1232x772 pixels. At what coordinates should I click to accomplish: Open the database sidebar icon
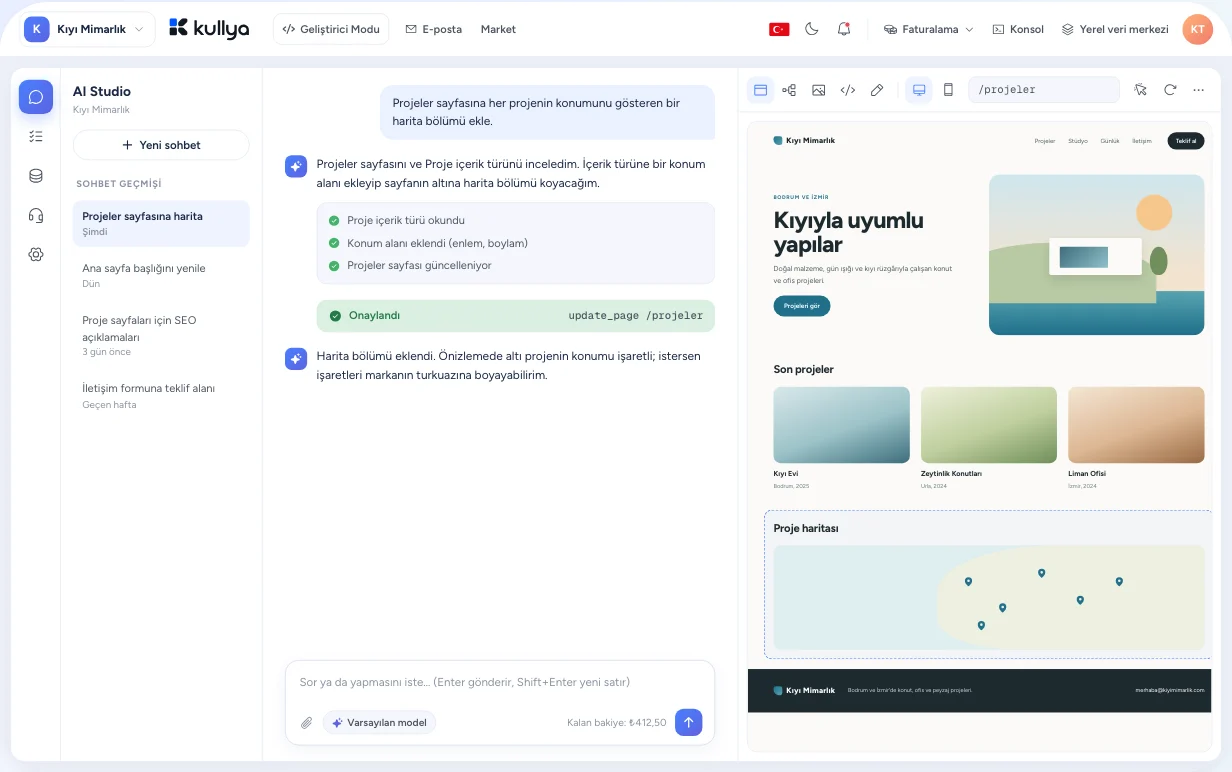36,176
